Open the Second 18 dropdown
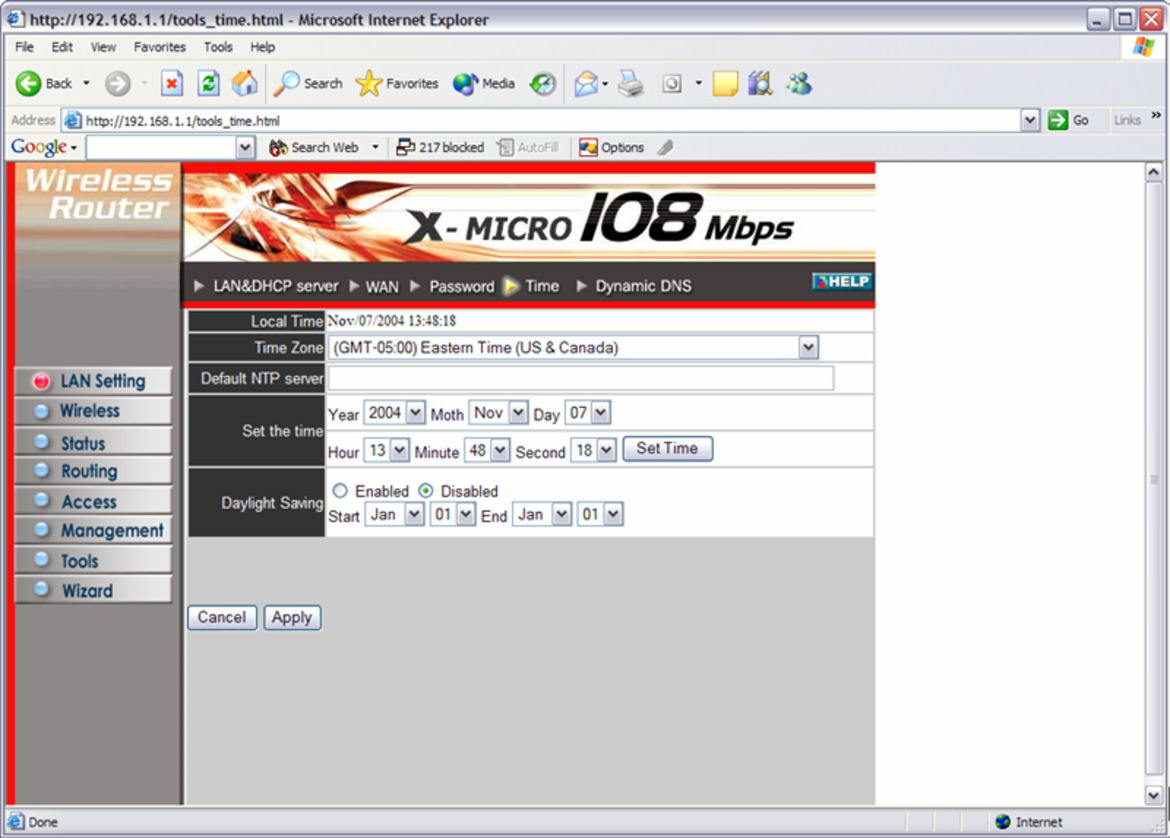The image size is (1170, 838). point(593,450)
